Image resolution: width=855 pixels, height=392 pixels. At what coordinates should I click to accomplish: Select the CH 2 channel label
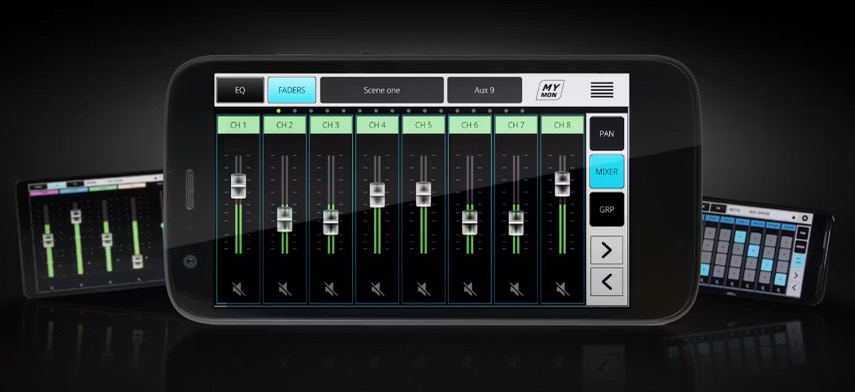(285, 125)
